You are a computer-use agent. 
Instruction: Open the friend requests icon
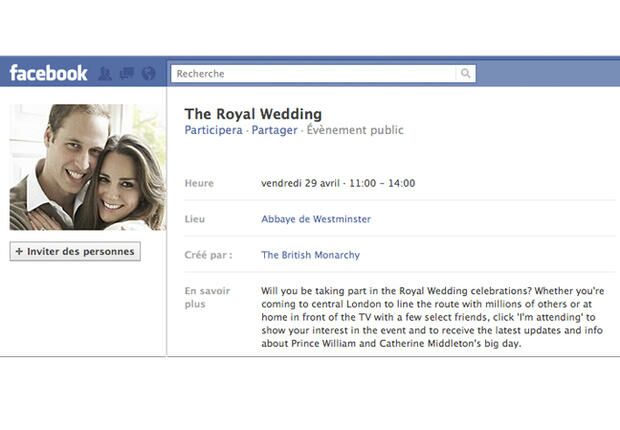click(105, 74)
